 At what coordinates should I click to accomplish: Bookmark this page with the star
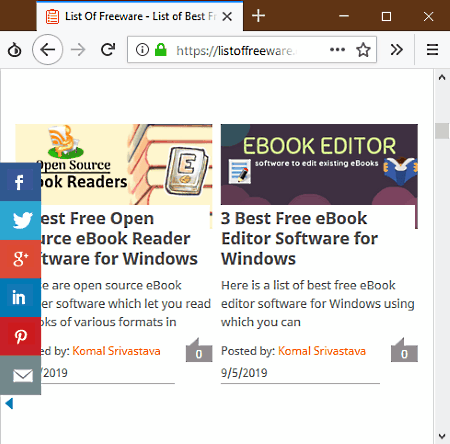tap(363, 50)
